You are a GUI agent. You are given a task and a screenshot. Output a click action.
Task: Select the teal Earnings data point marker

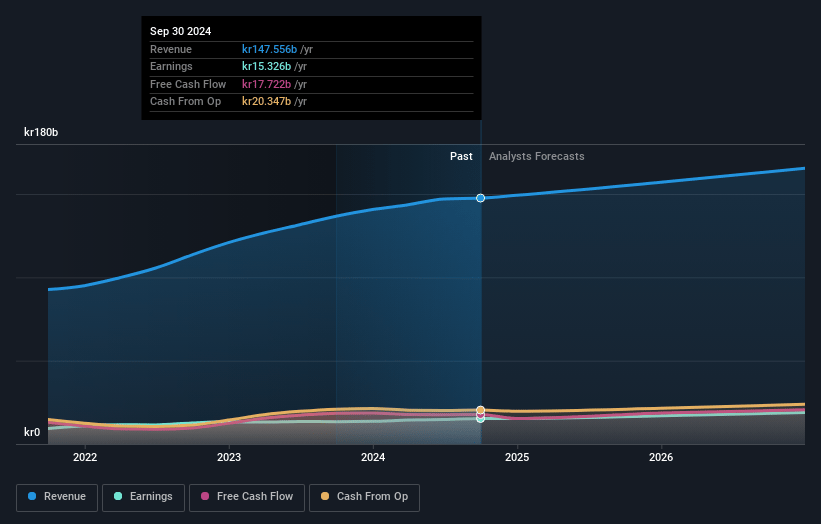[x=481, y=419]
